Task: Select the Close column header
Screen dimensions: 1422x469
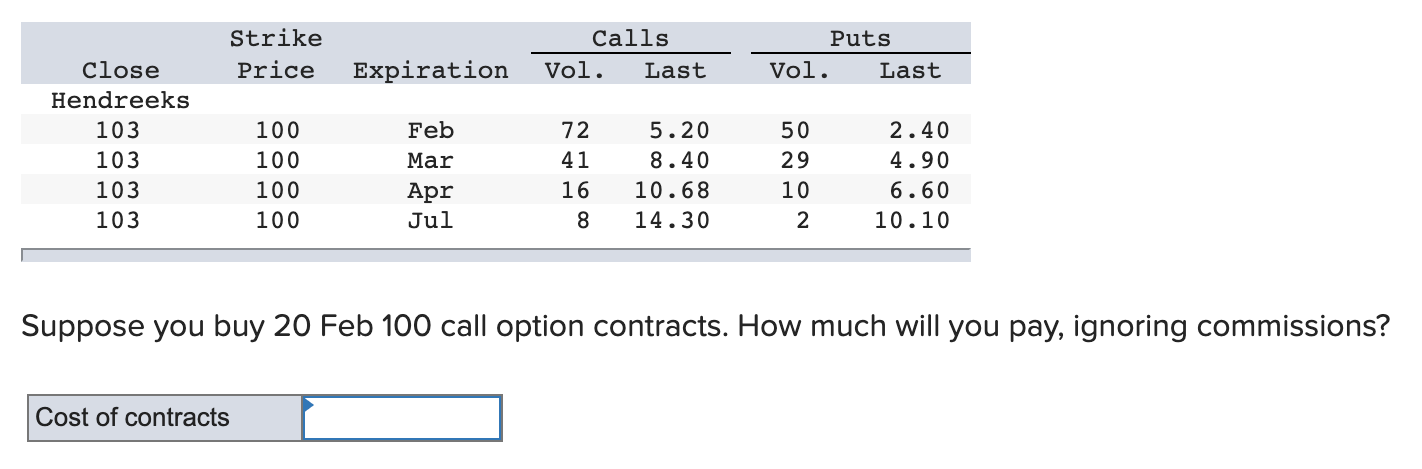Action: pos(120,71)
